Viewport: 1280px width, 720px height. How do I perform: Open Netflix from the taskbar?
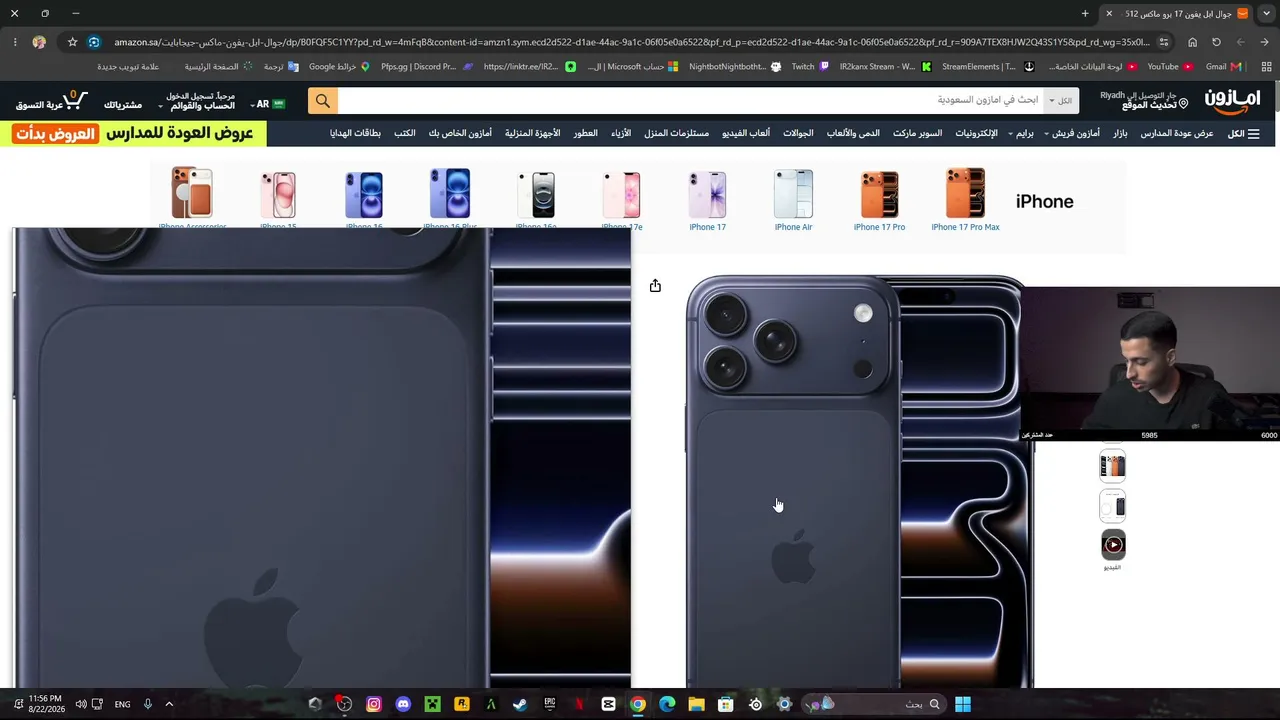(x=579, y=704)
